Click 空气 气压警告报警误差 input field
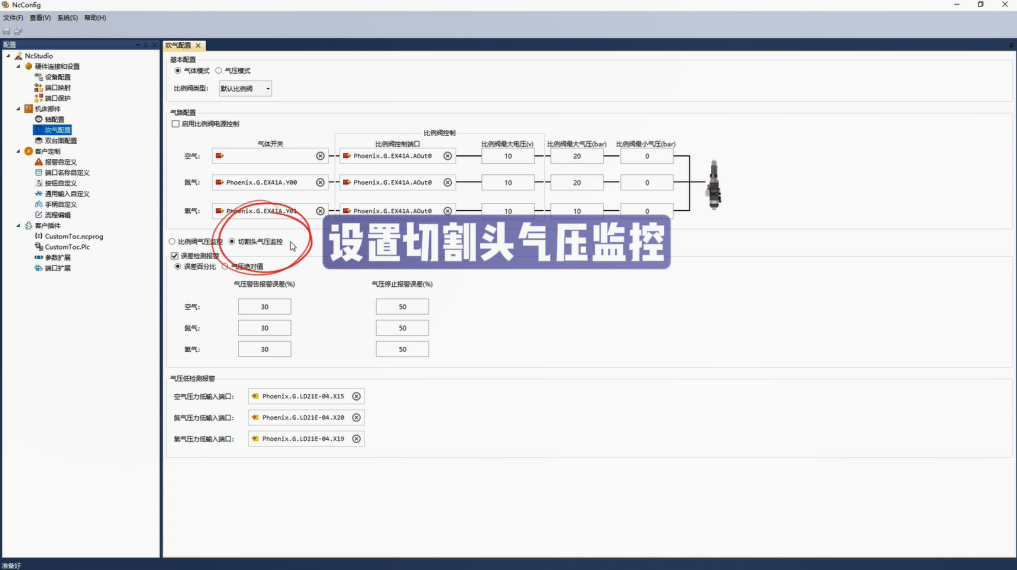 click(264, 307)
